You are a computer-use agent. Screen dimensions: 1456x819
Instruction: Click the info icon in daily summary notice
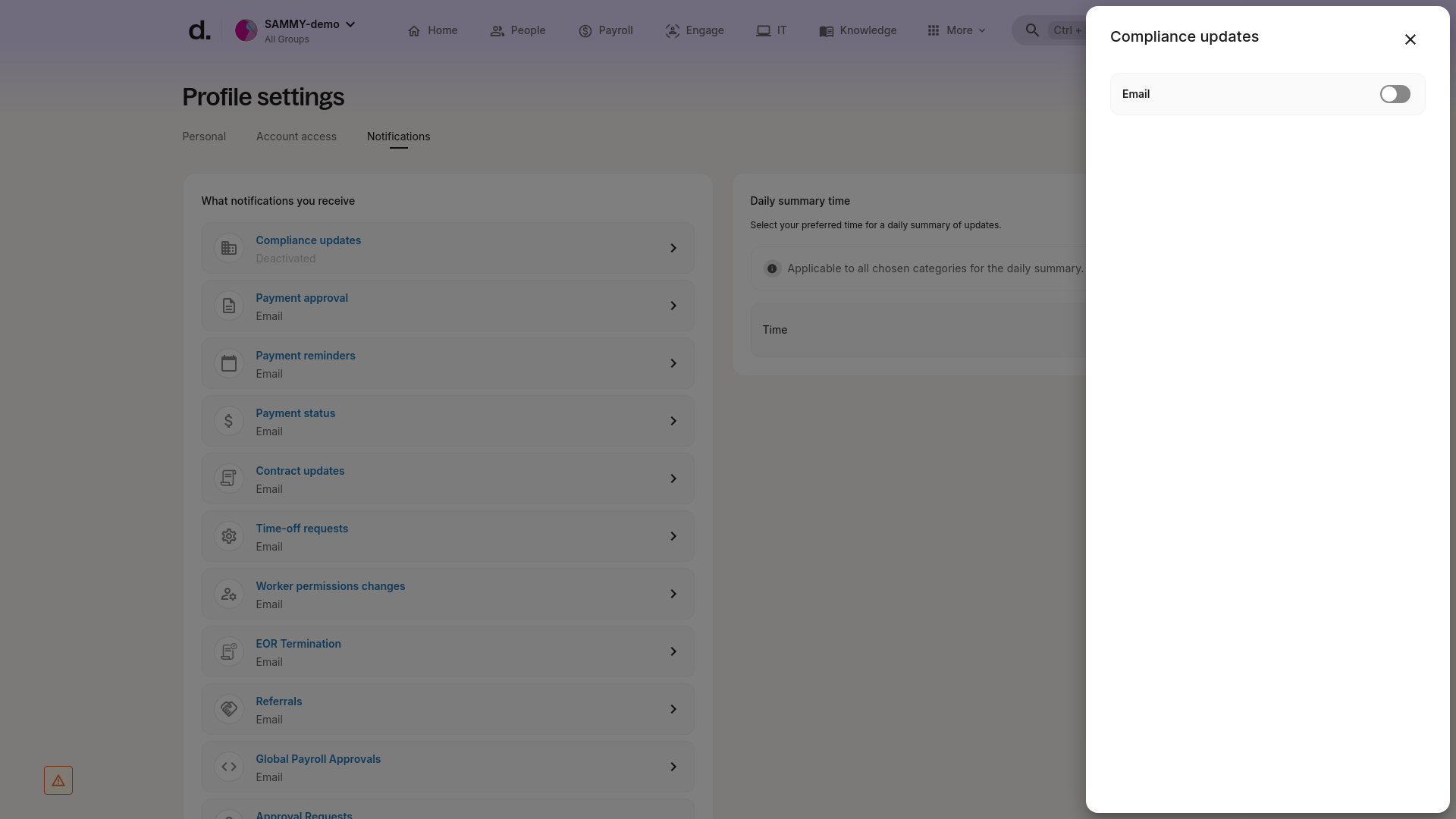(772, 268)
